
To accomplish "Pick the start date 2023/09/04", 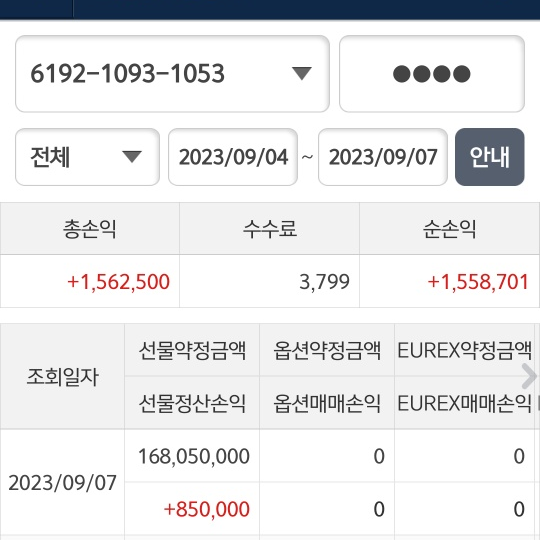I will pyautogui.click(x=233, y=157).
